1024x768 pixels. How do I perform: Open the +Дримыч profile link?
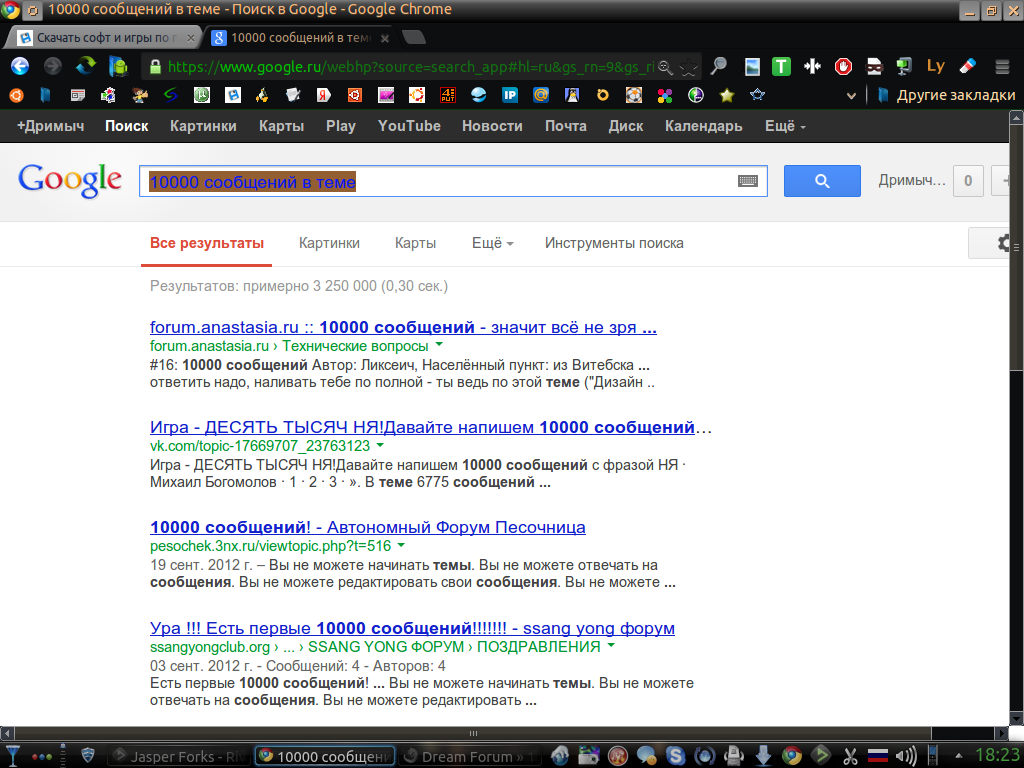click(50, 126)
